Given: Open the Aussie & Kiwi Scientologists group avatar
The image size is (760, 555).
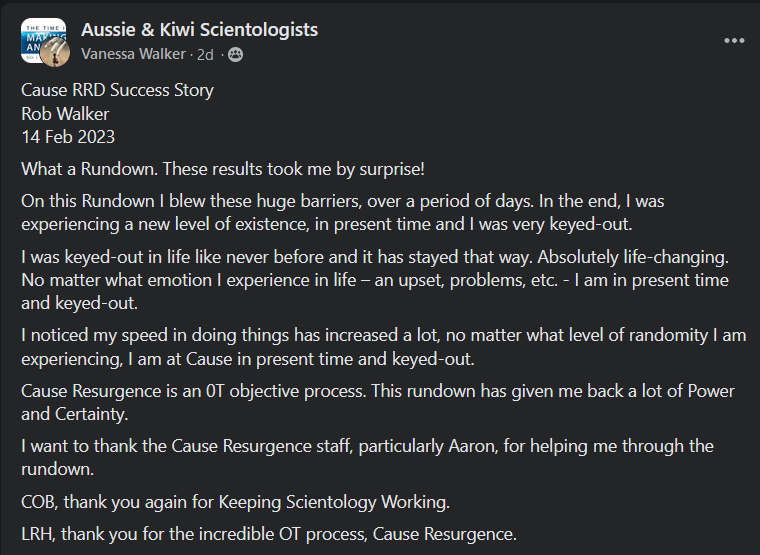Looking at the screenshot, I should tap(43, 40).
